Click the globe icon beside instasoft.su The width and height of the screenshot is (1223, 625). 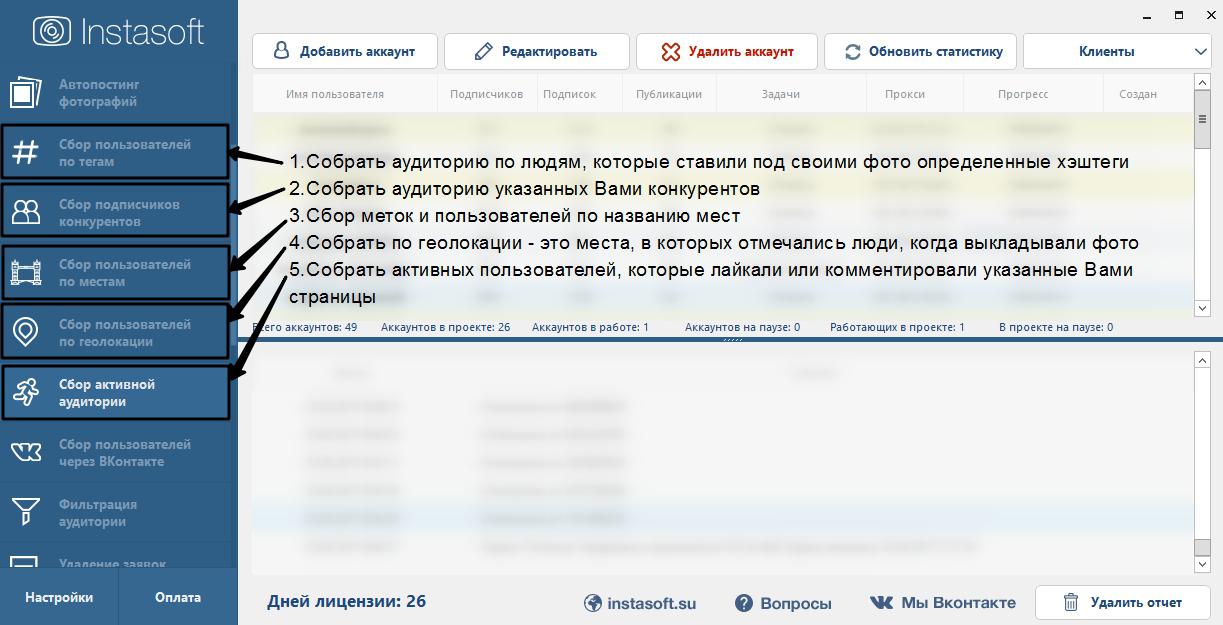[x=593, y=603]
